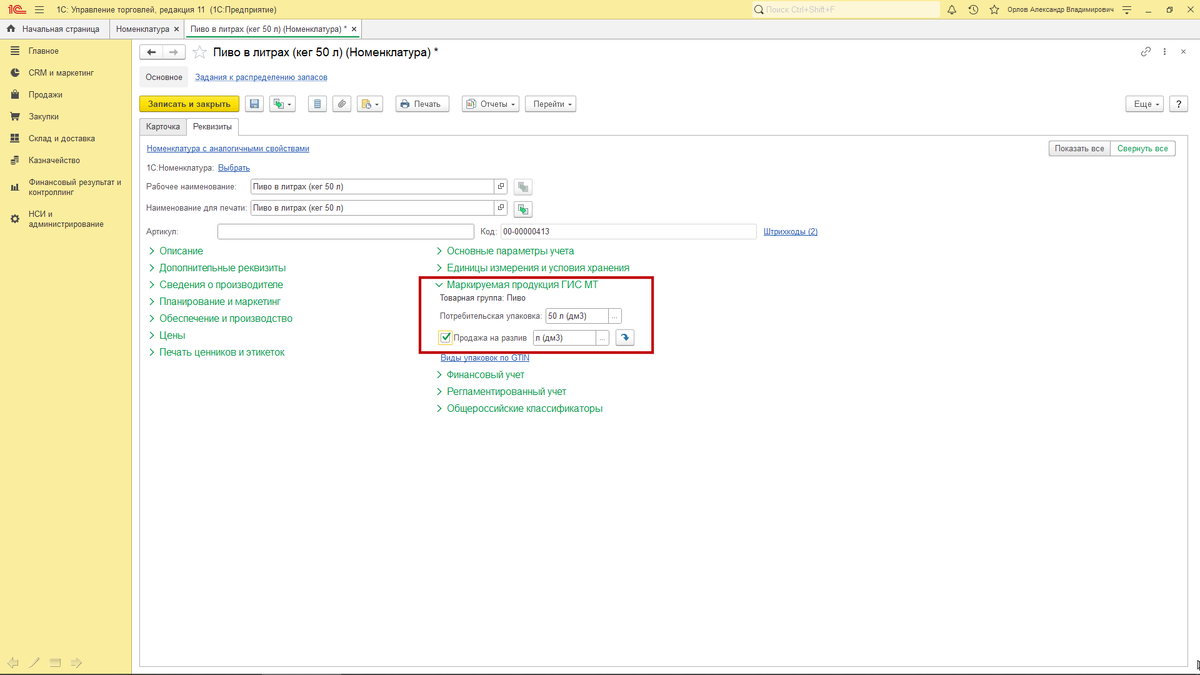Get link to this object icon

(x=1146, y=52)
